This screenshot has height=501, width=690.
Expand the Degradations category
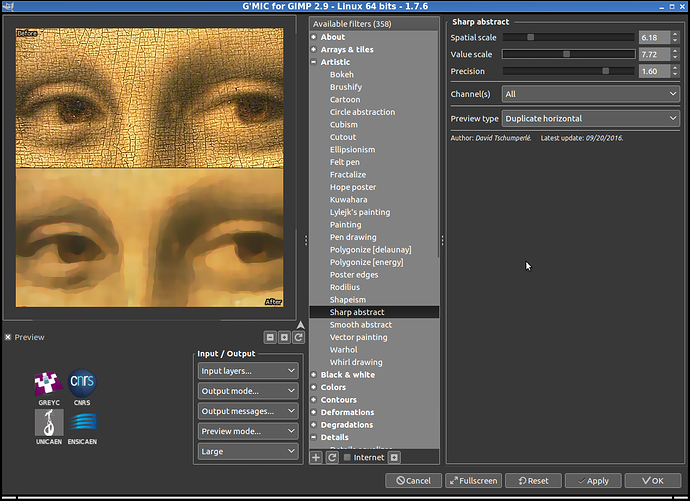[x=314, y=425]
